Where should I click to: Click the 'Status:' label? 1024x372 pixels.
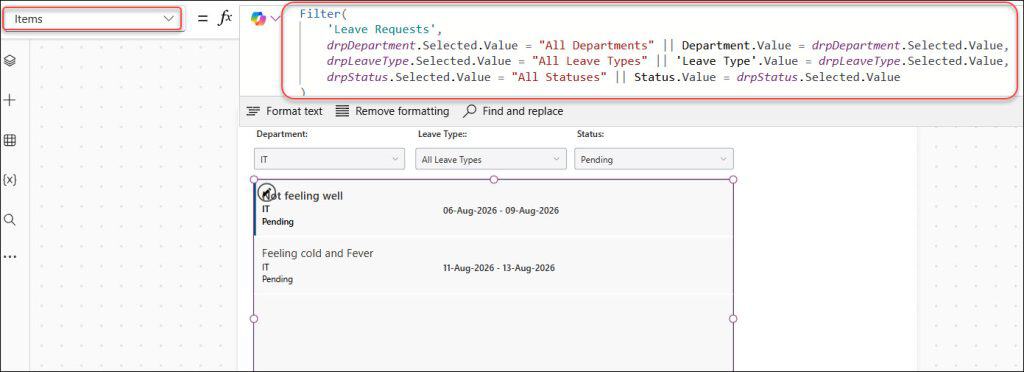pyautogui.click(x=590, y=134)
